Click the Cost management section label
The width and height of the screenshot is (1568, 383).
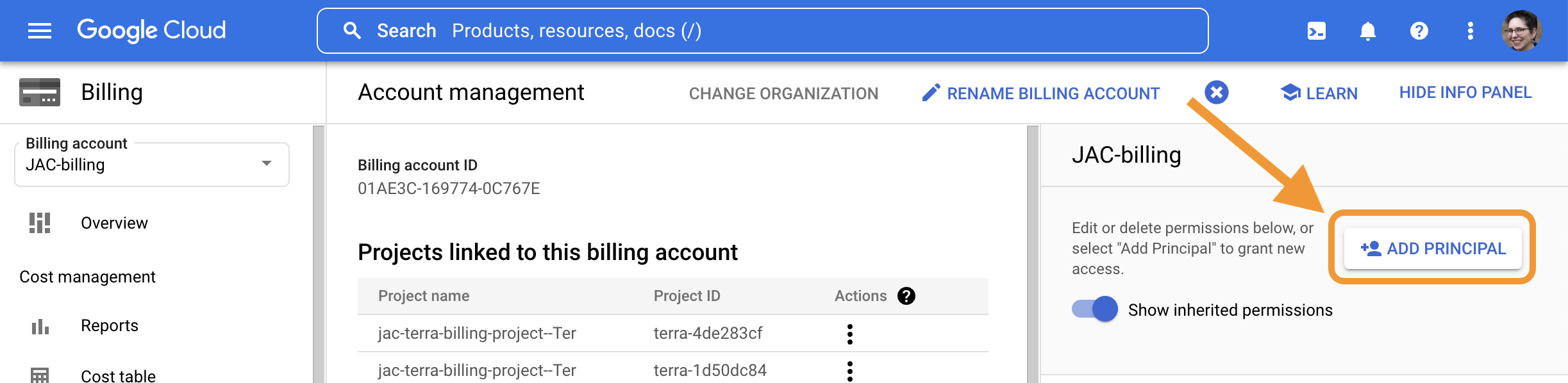point(88,277)
